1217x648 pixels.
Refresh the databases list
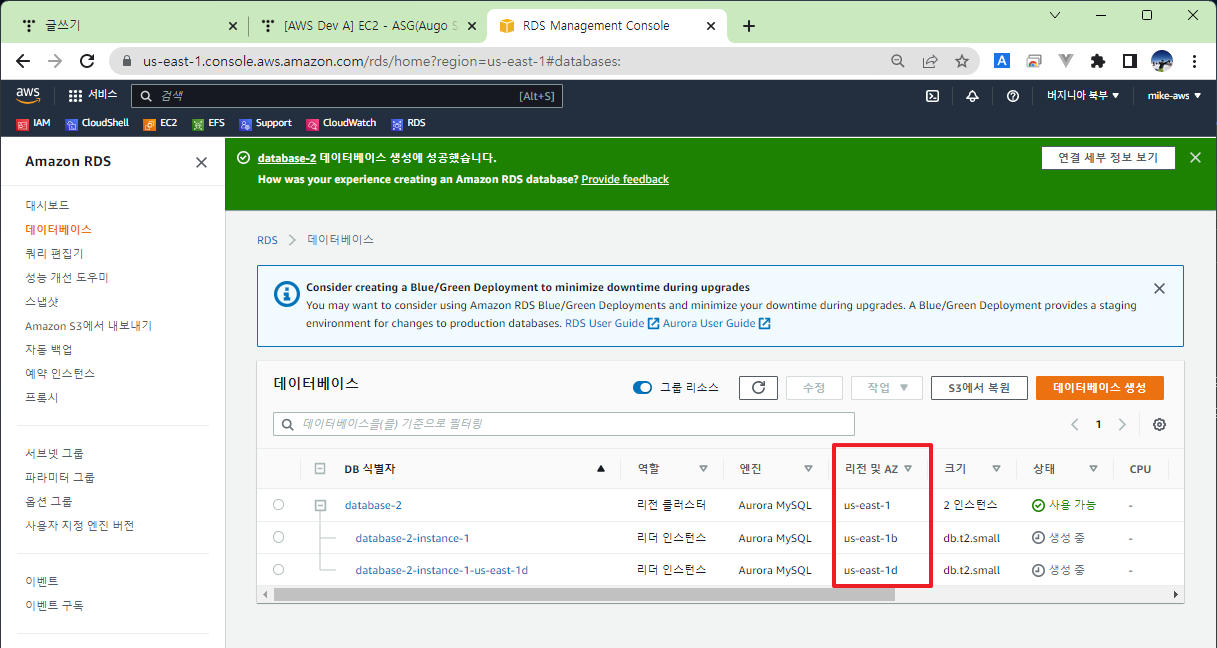tap(758, 388)
